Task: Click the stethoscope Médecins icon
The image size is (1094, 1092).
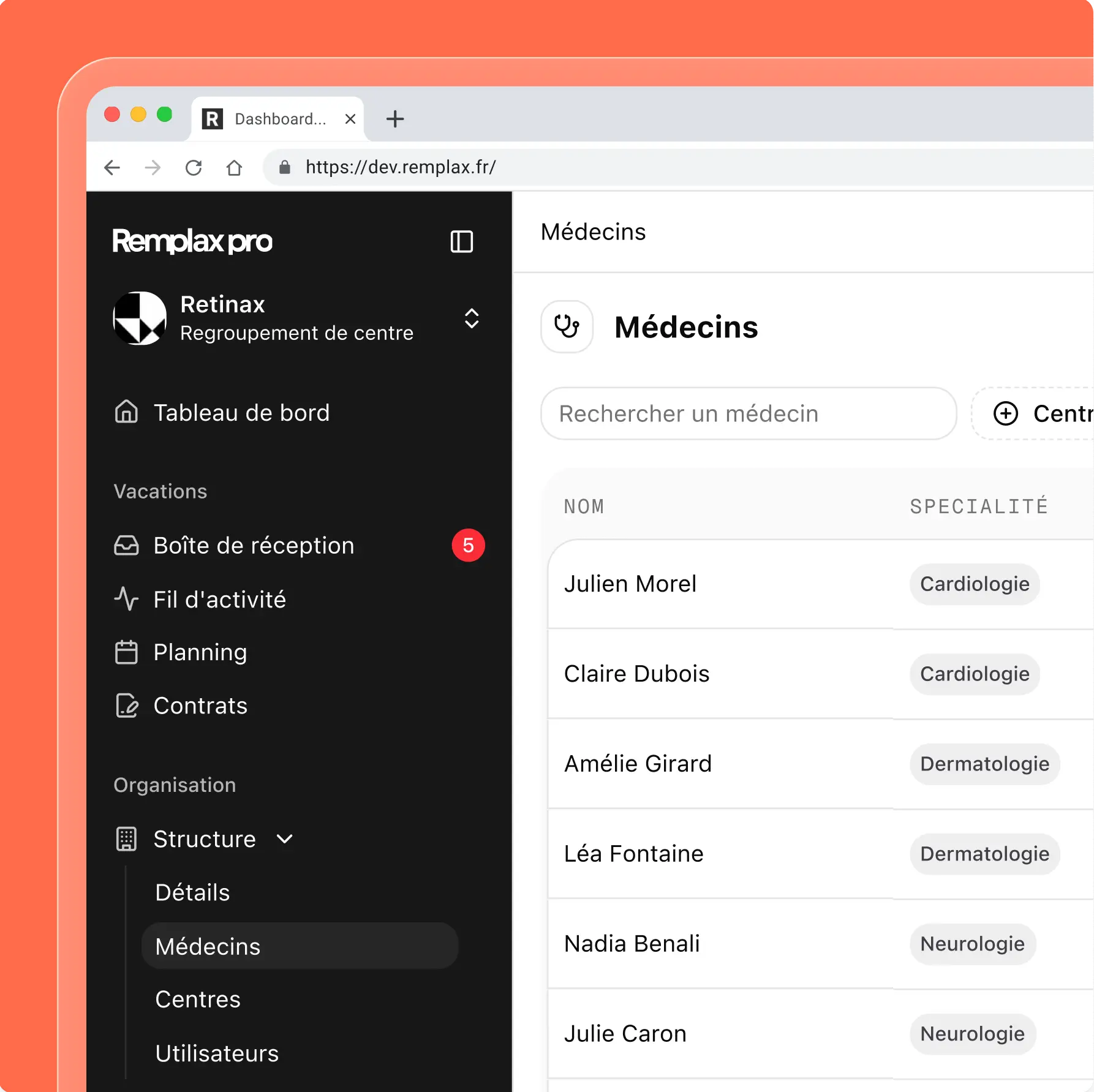Action: tap(567, 326)
